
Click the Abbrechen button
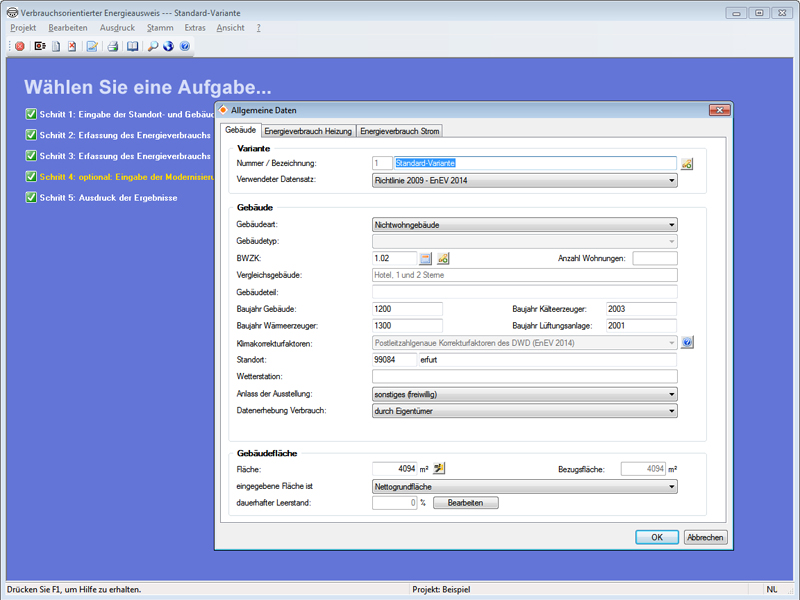tap(705, 537)
